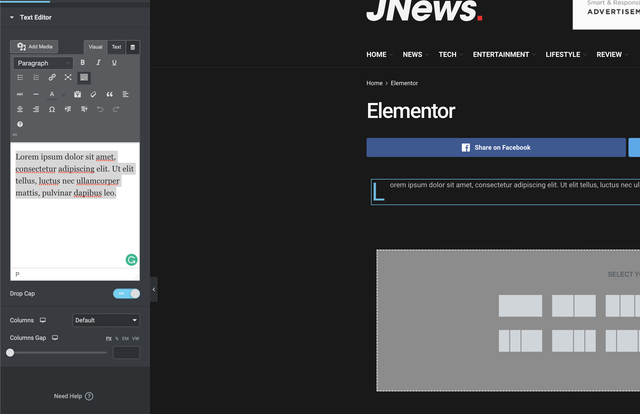Screen dimensions: 640x414
Task: Click the text color A icon
Action: (x=52, y=94)
